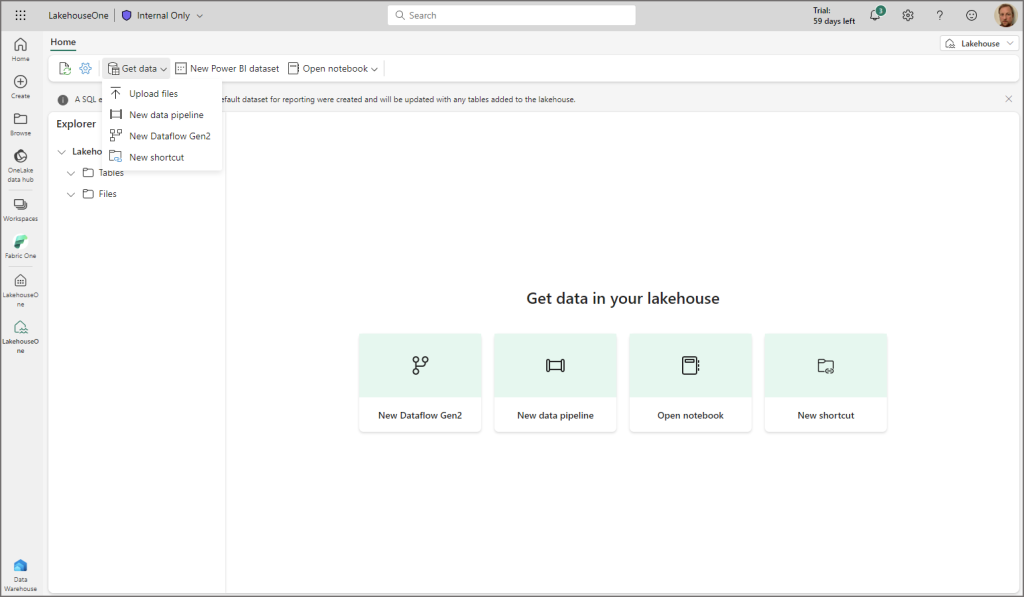Click the Trial 59 days left text

834,16
